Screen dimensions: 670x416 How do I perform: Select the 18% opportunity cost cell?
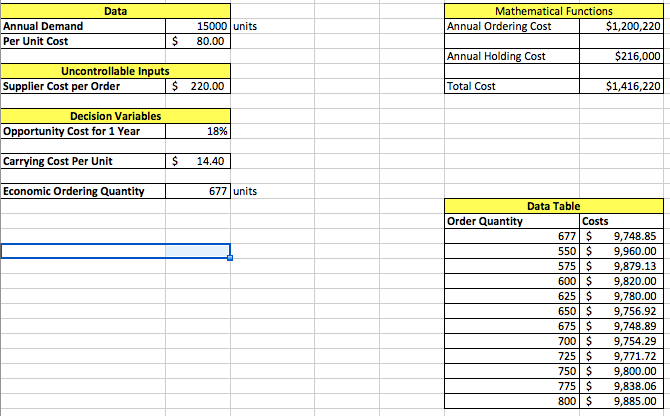[x=198, y=131]
